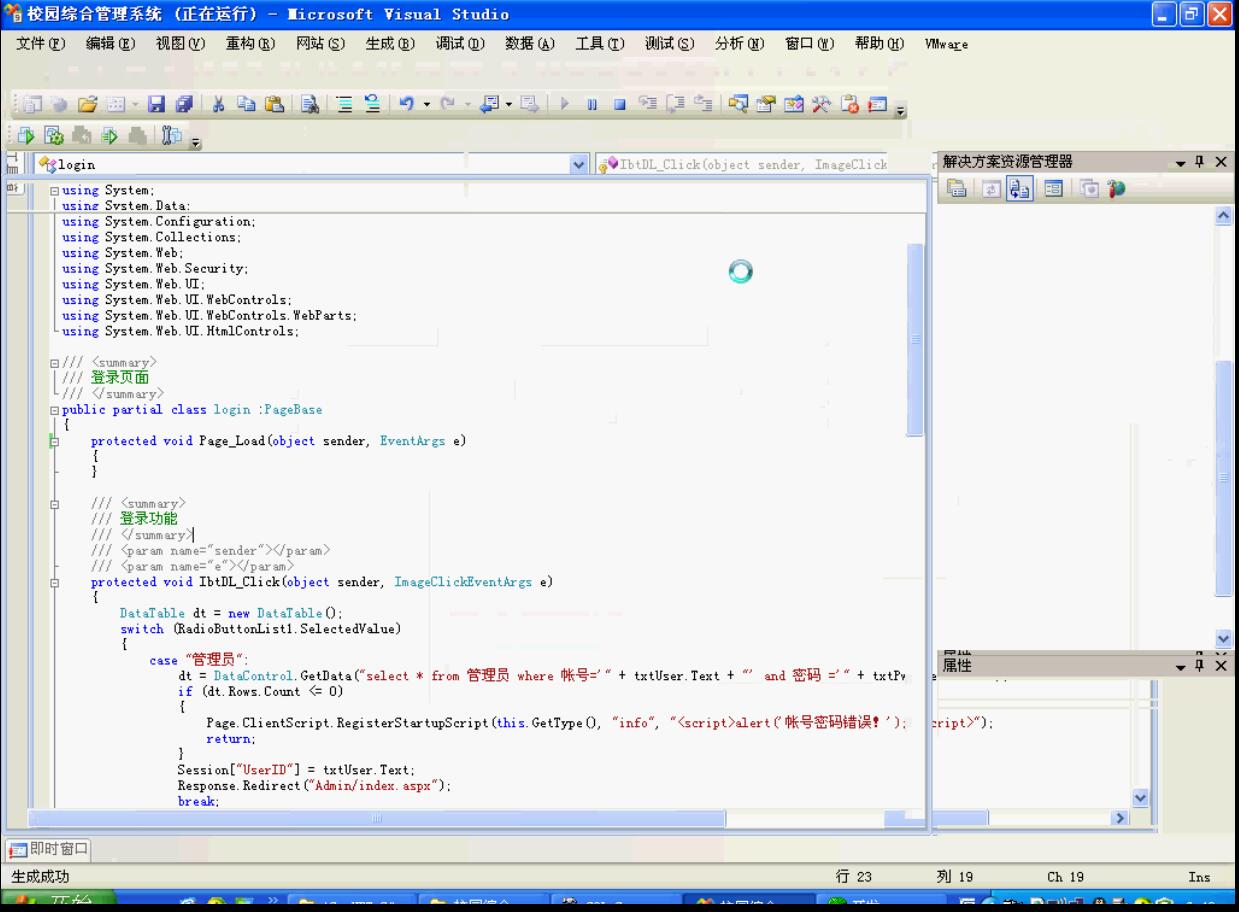Screen dimensions: 1239x912
Task: Click Solution Explorer Properties icon
Action: (x=955, y=188)
